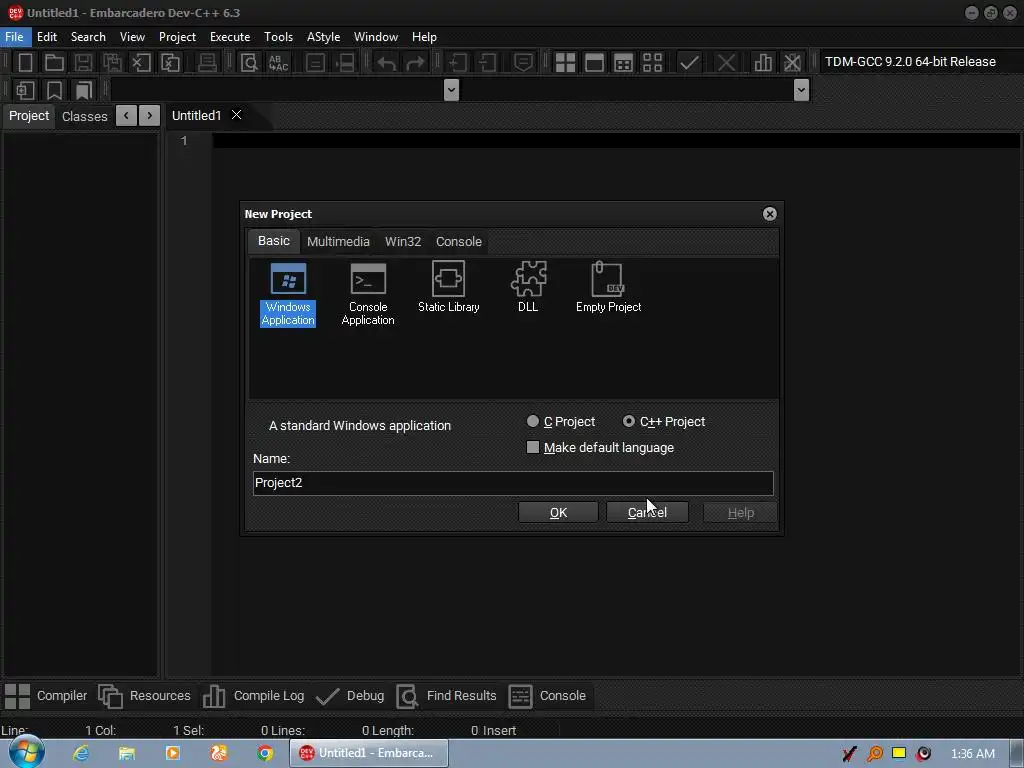Launch Google Chrome from taskbar

tap(265, 754)
